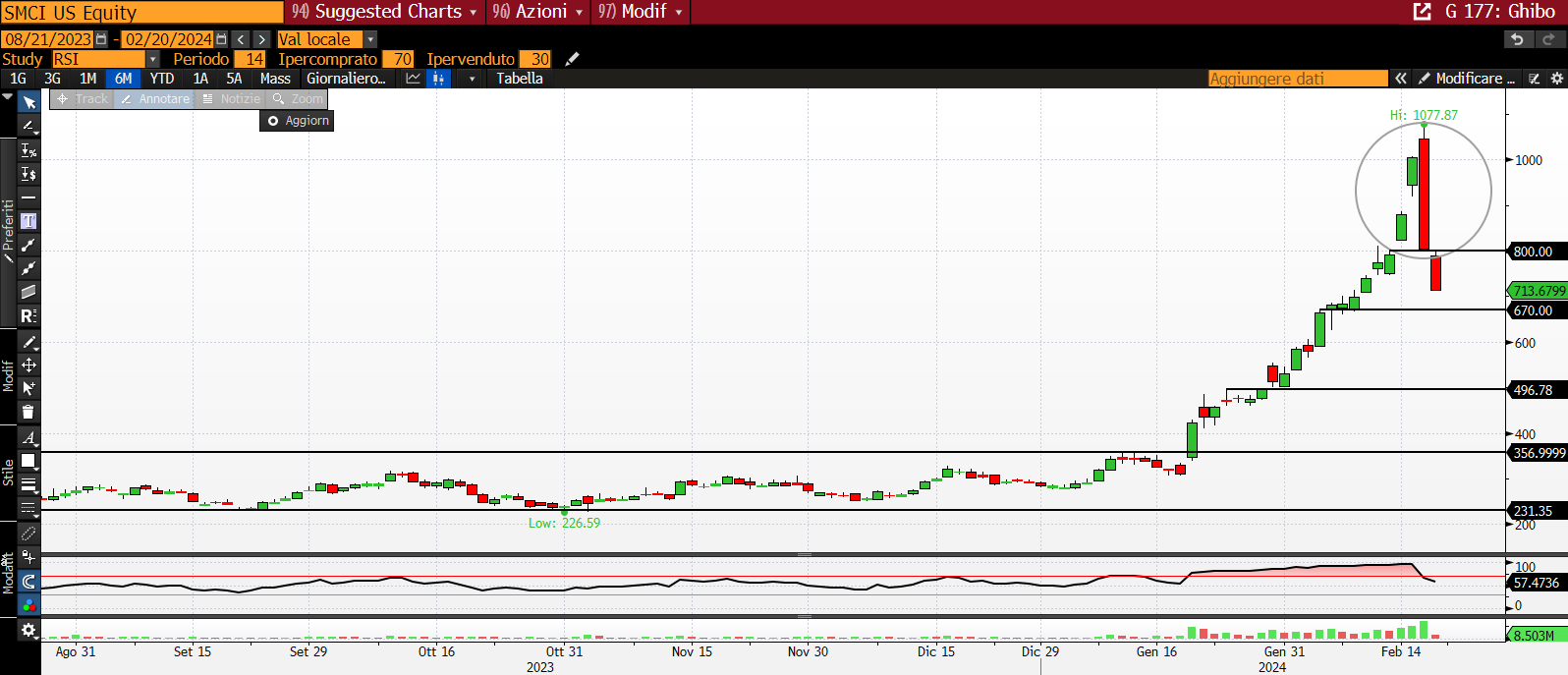Select the 1M time range
Screen dimensions: 1568x675
click(x=87, y=79)
